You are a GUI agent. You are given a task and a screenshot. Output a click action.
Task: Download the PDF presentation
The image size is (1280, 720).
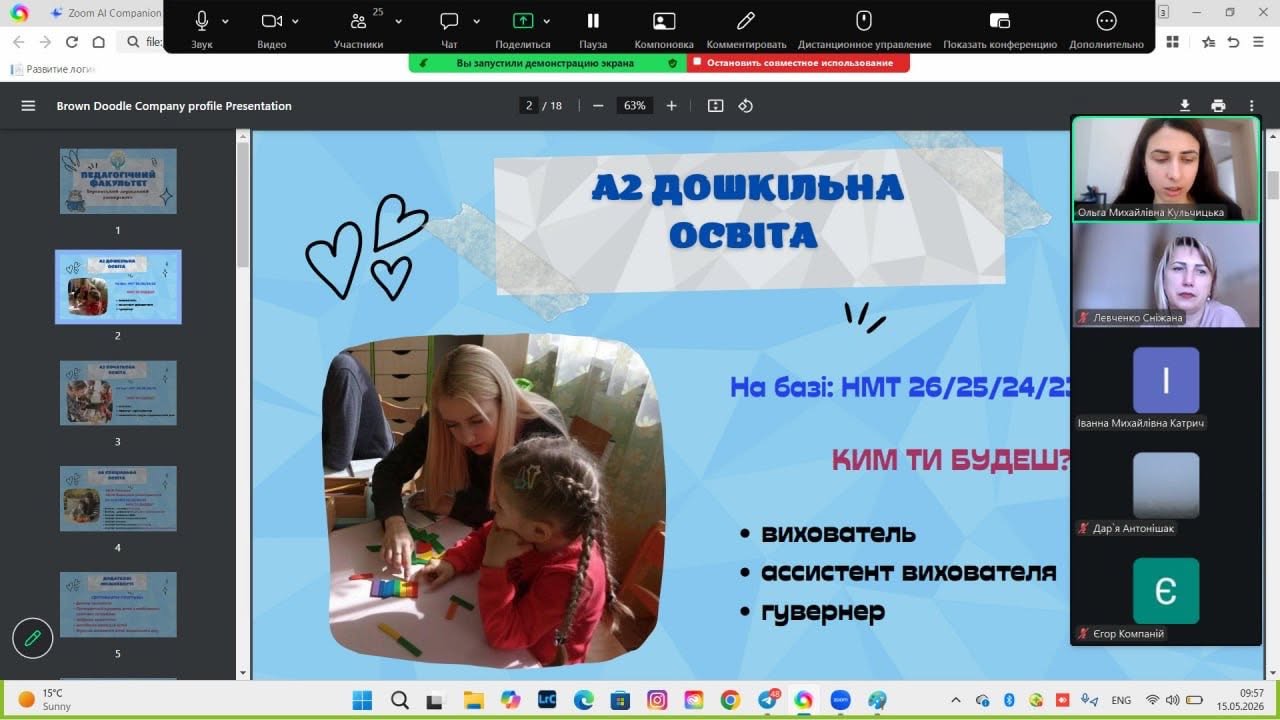click(1185, 106)
